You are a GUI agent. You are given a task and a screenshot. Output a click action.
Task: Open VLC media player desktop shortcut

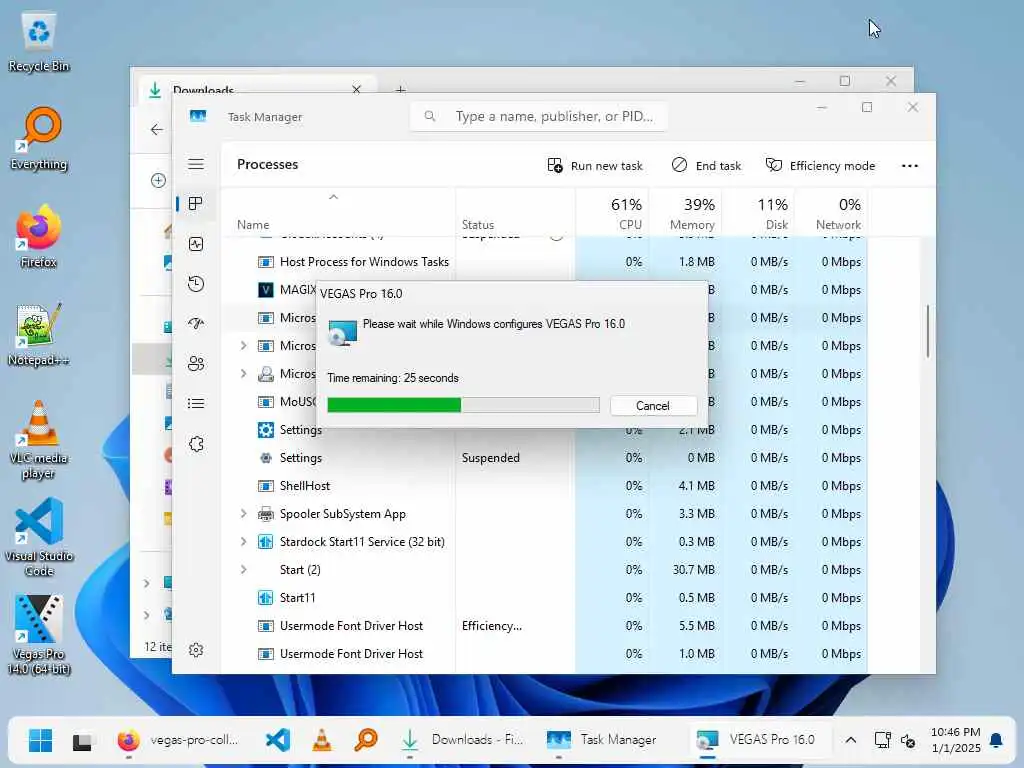tap(39, 439)
